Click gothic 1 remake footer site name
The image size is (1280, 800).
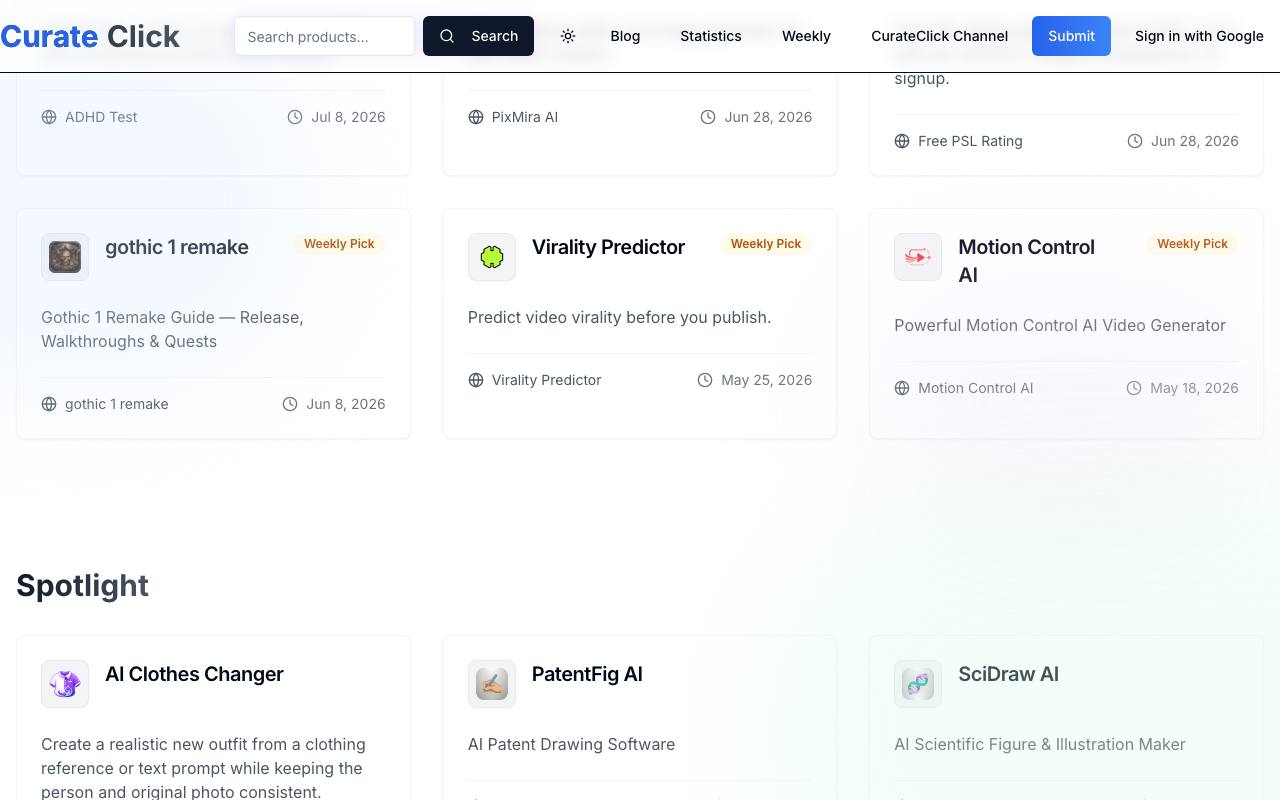click(117, 404)
